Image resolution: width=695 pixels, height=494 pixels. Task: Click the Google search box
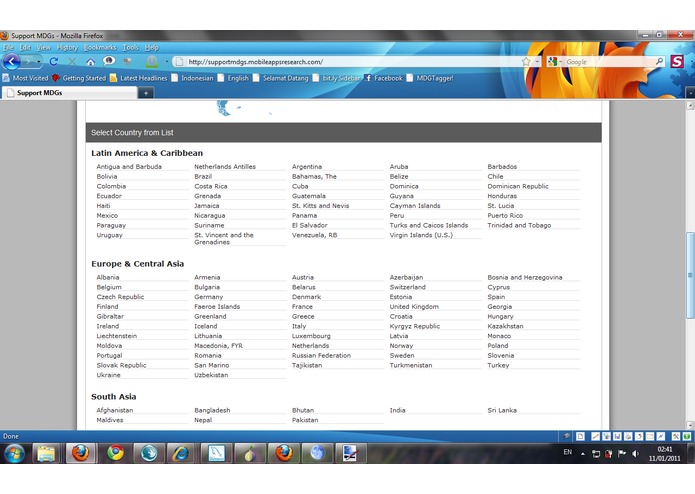coord(609,62)
